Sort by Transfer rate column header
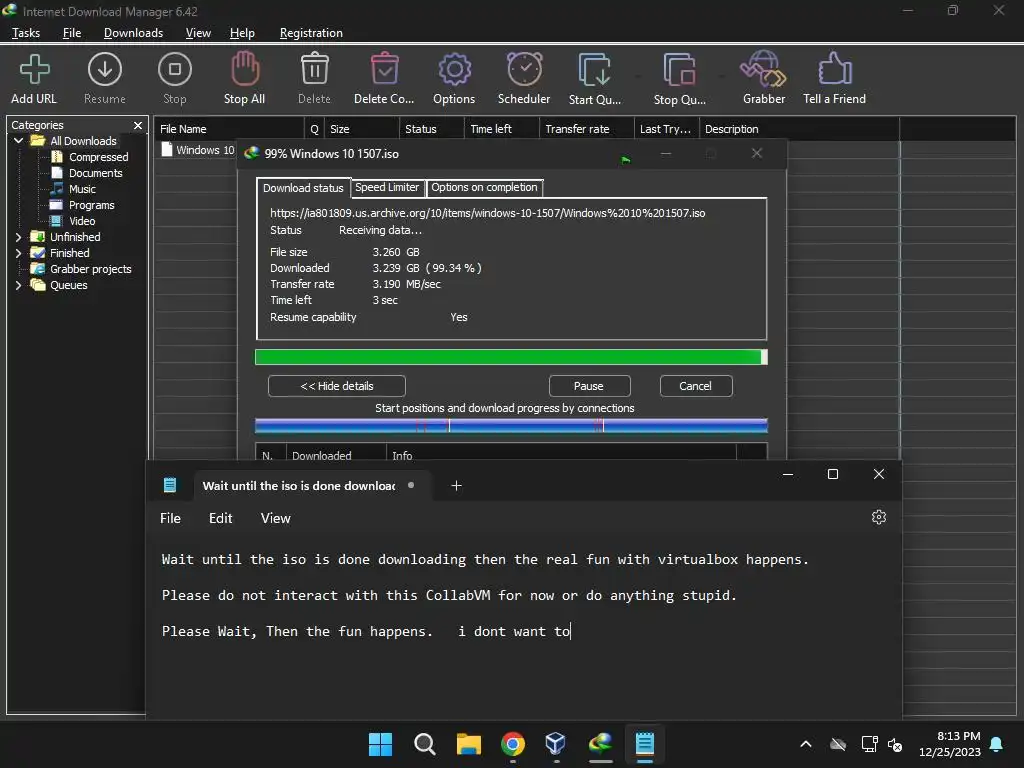 pyautogui.click(x=586, y=129)
